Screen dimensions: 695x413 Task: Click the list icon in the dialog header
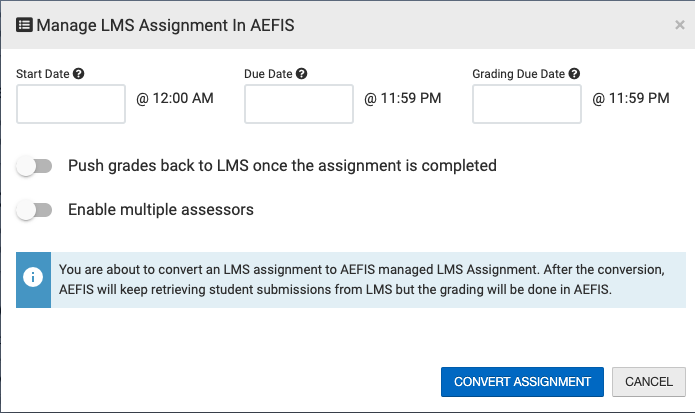[24, 25]
